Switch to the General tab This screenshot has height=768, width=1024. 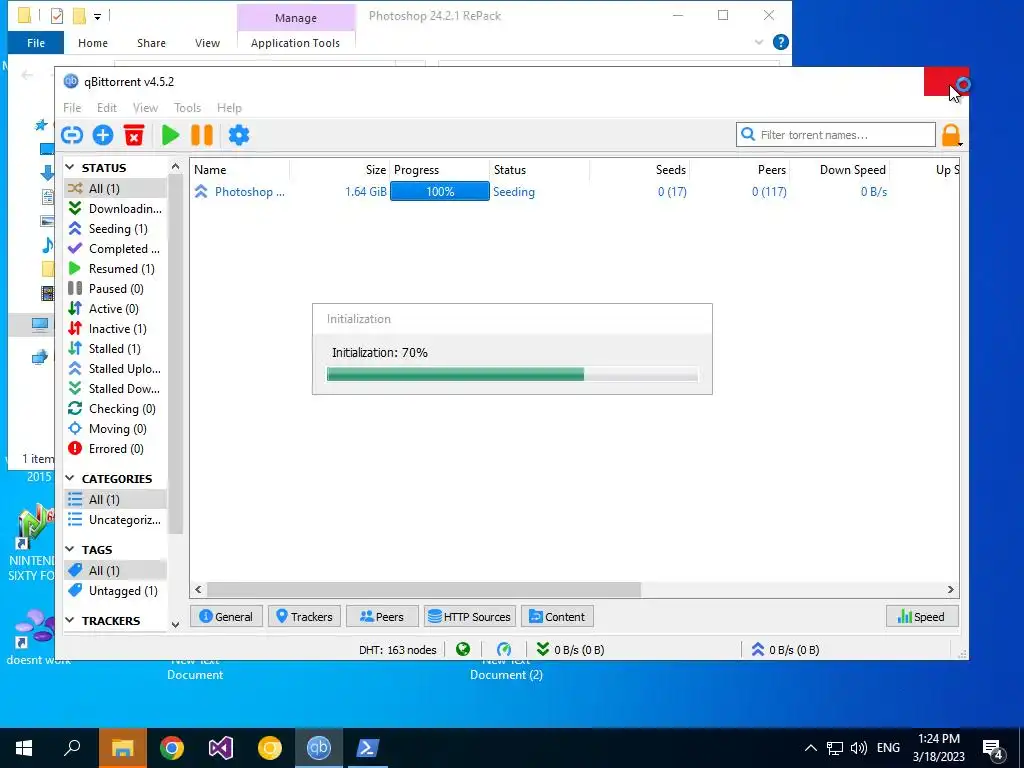click(x=226, y=616)
